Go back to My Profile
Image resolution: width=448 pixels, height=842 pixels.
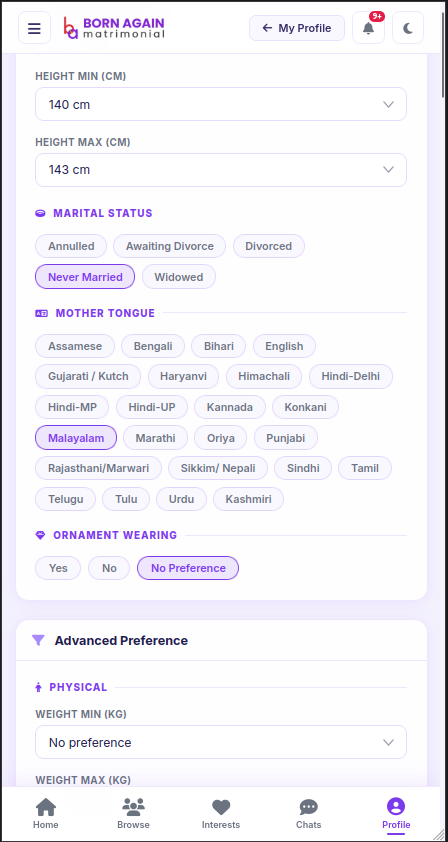point(297,28)
